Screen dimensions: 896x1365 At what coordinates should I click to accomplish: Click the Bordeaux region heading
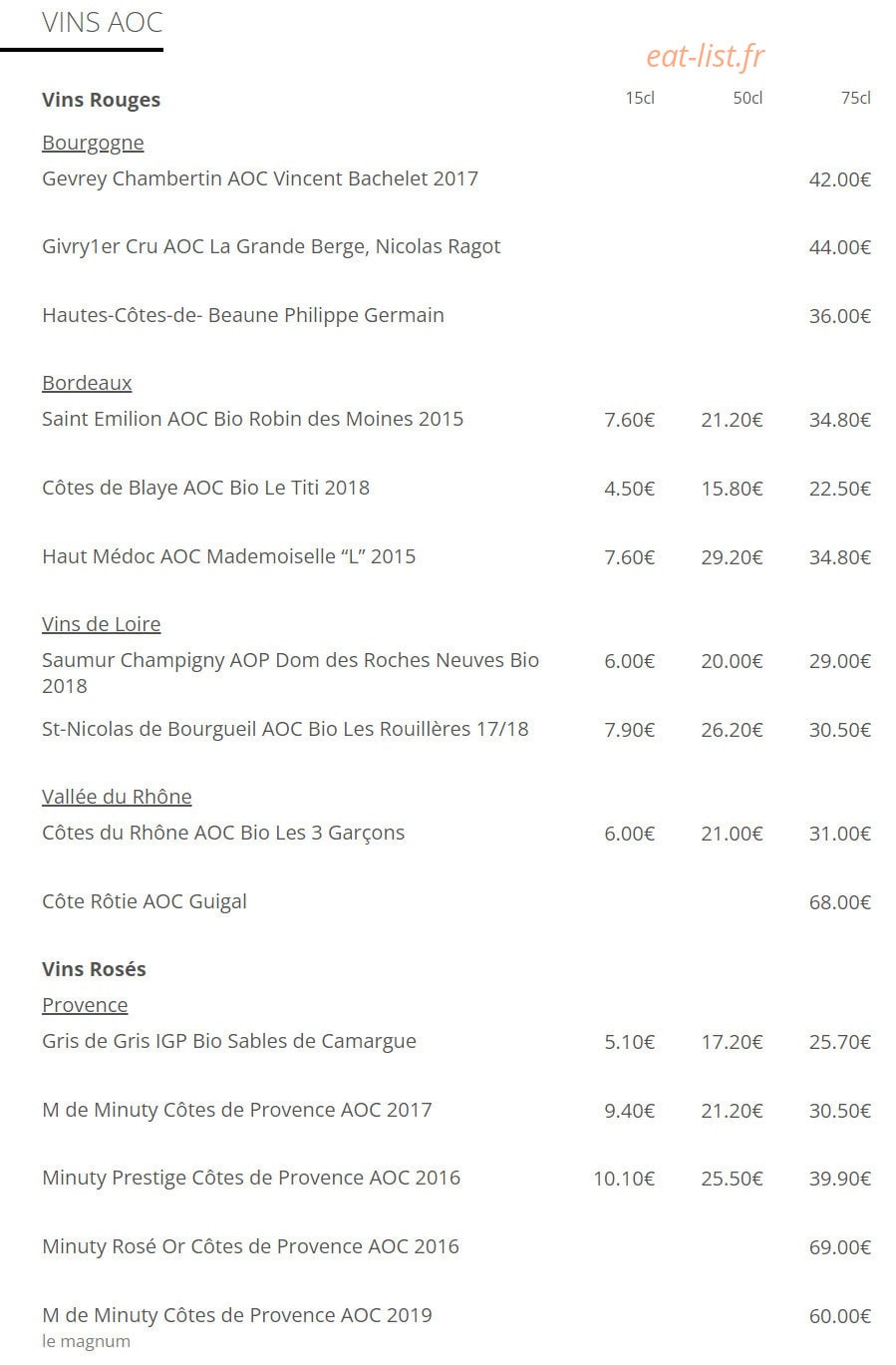point(87,383)
